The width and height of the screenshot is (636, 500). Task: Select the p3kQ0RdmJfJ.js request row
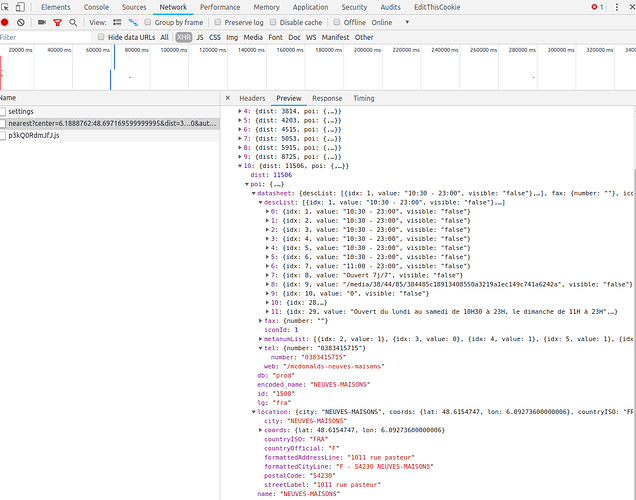coord(110,135)
